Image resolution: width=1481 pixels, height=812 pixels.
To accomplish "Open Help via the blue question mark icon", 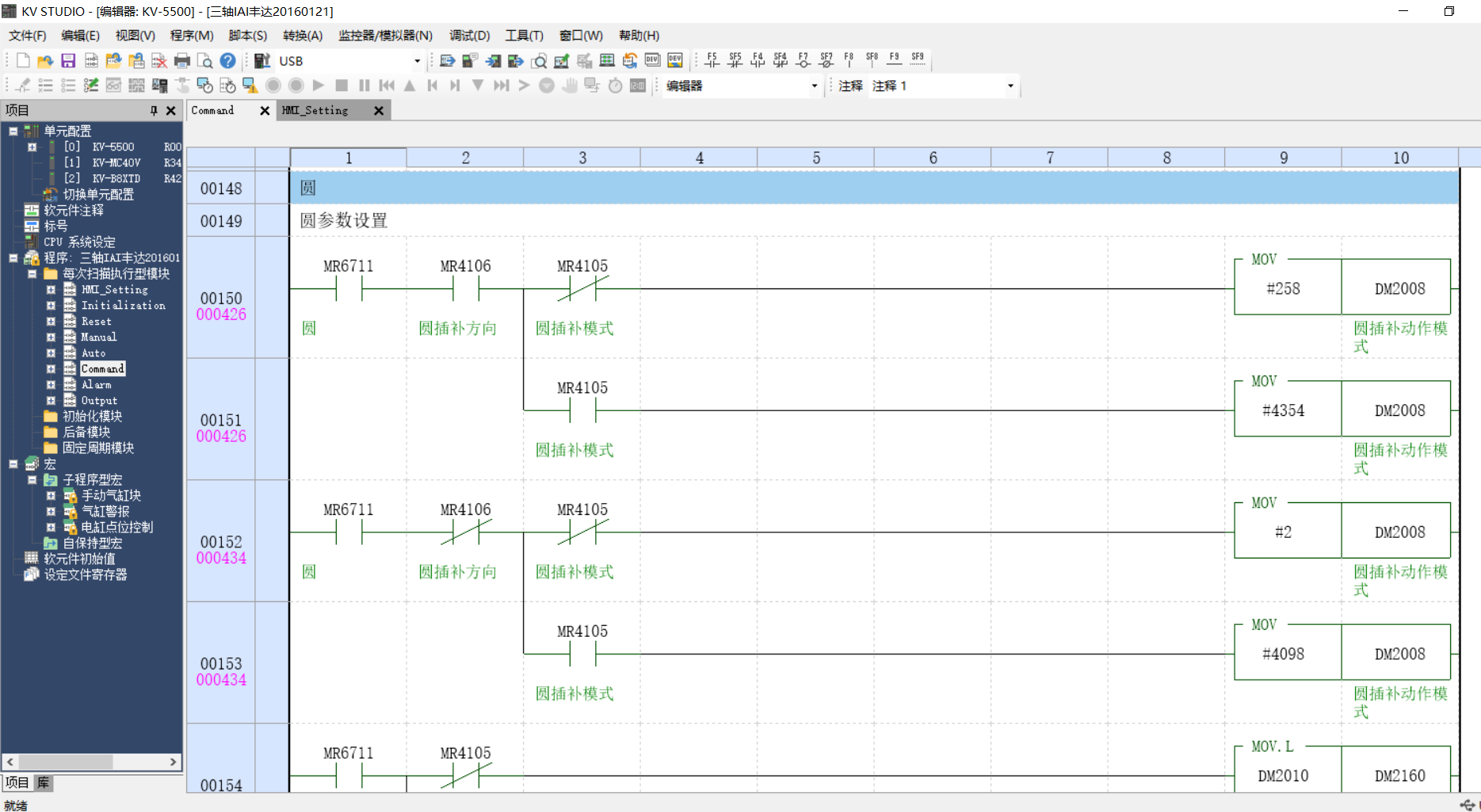I will (x=227, y=61).
